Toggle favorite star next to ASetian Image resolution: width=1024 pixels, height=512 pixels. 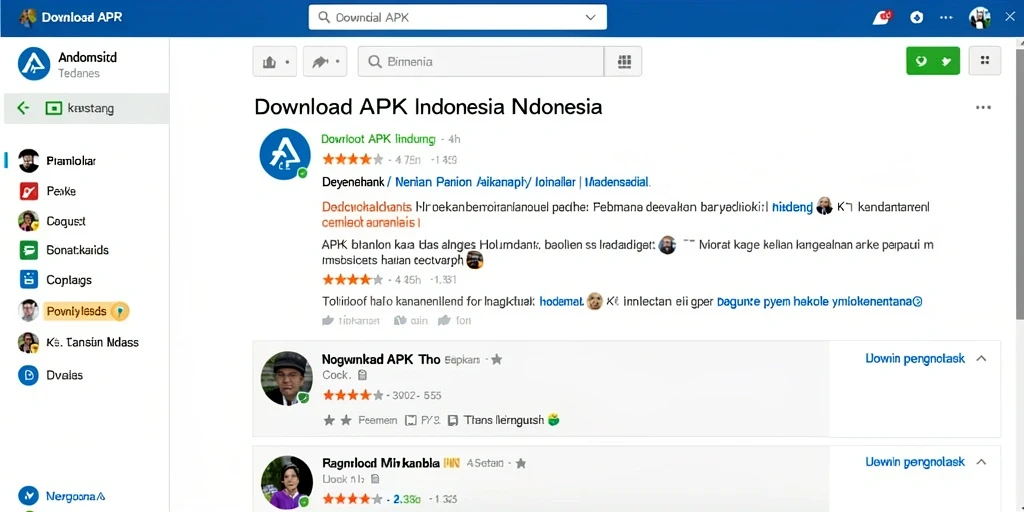tap(520, 464)
